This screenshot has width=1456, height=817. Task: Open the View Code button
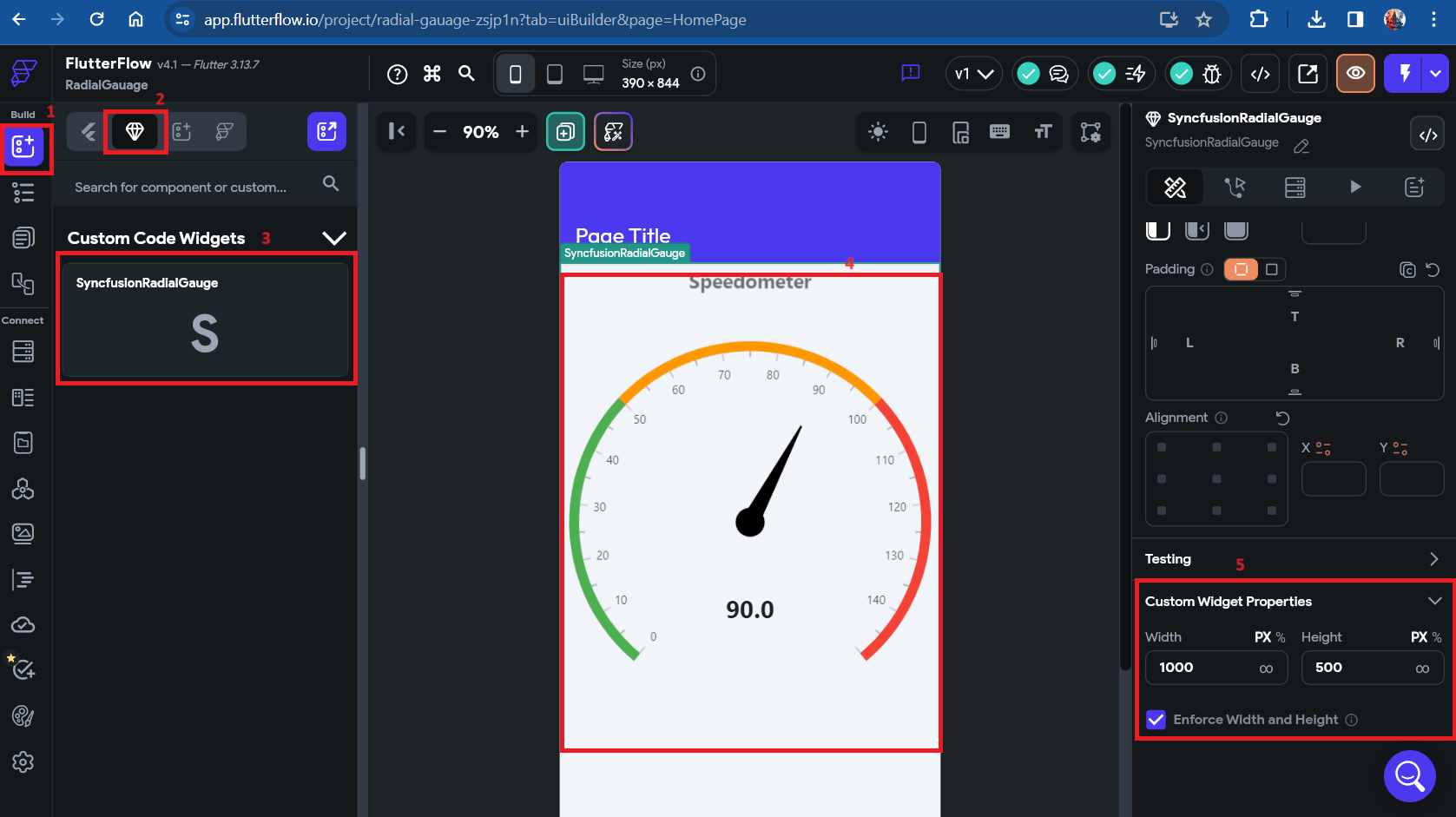click(1261, 74)
